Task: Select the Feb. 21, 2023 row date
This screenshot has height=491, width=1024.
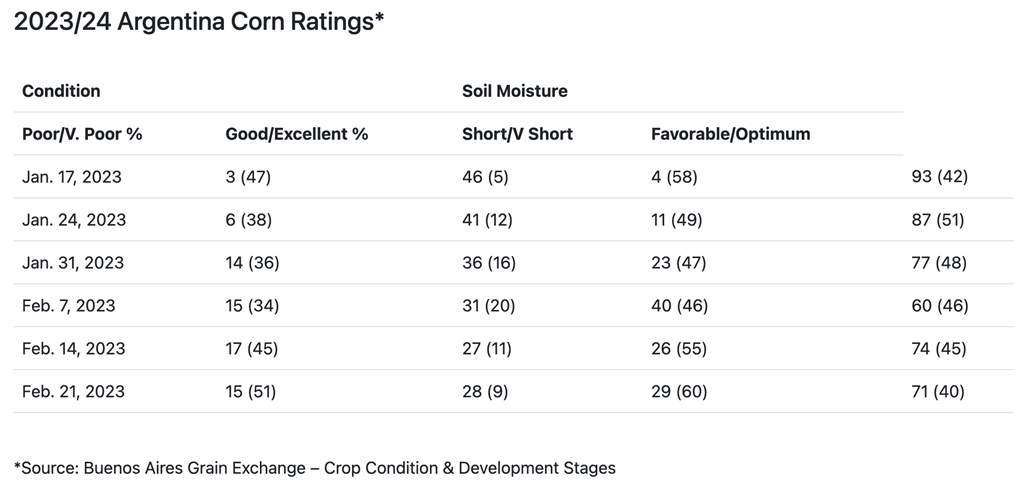Action: click(73, 392)
